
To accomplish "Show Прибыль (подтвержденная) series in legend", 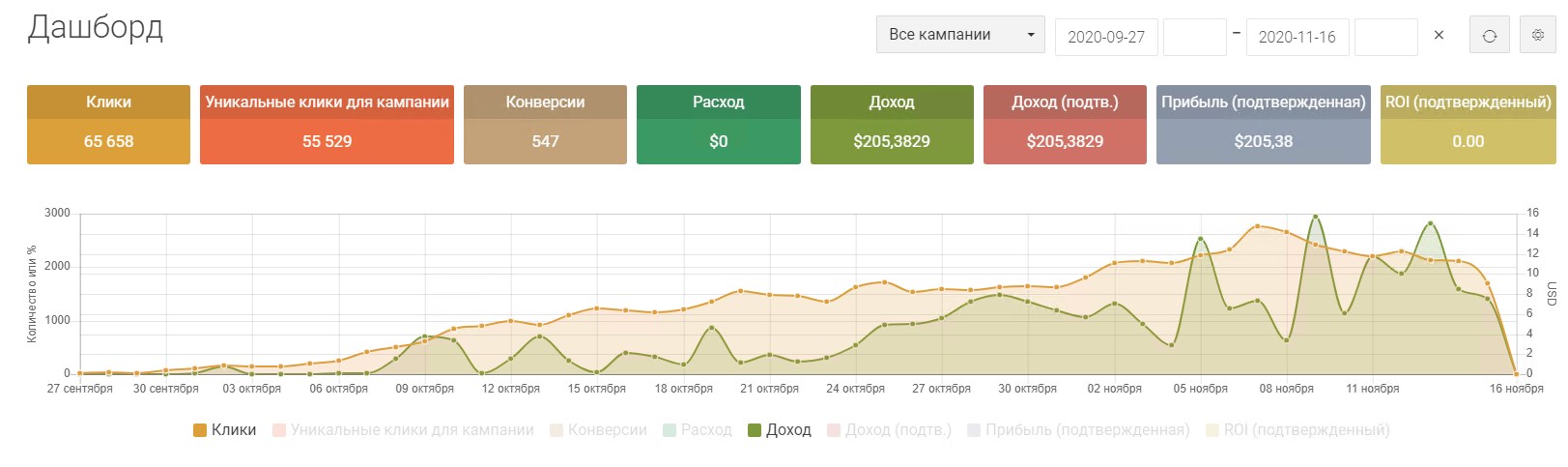I will point(1078,430).
